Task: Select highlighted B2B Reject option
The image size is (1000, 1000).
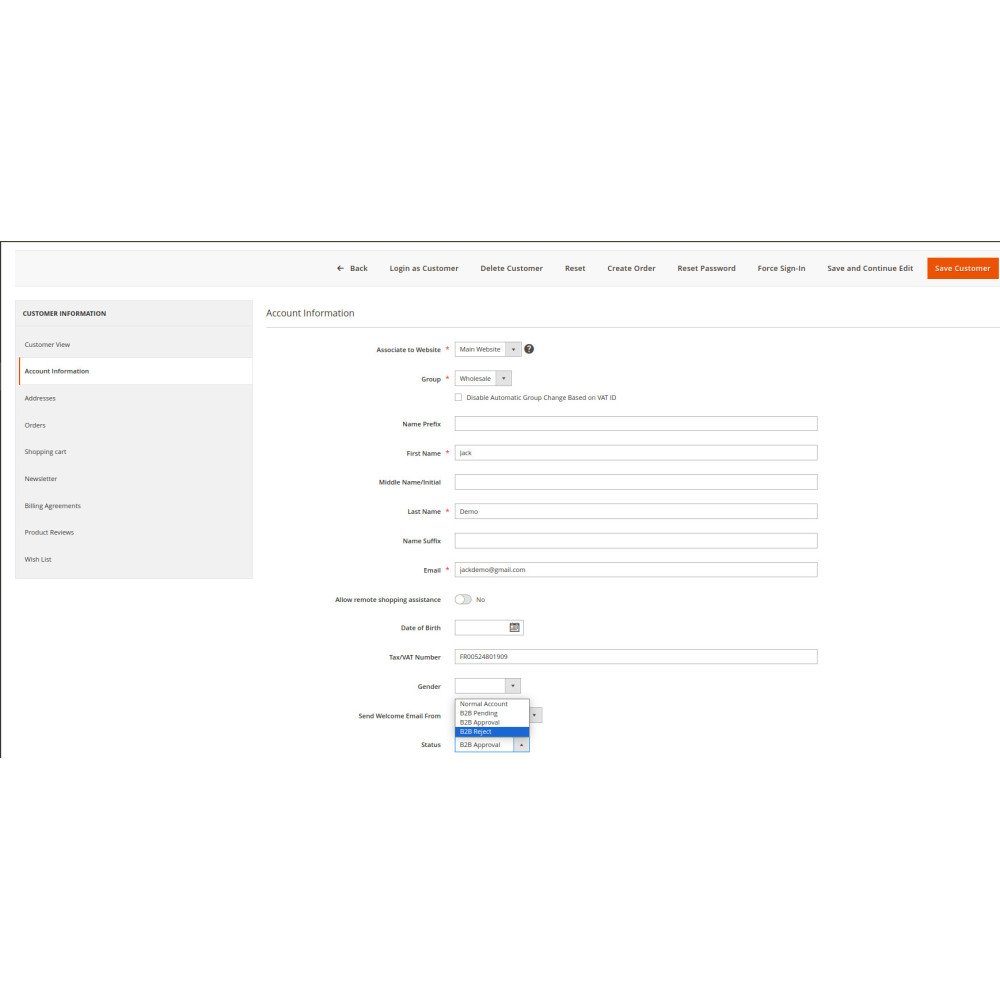Action: point(492,732)
